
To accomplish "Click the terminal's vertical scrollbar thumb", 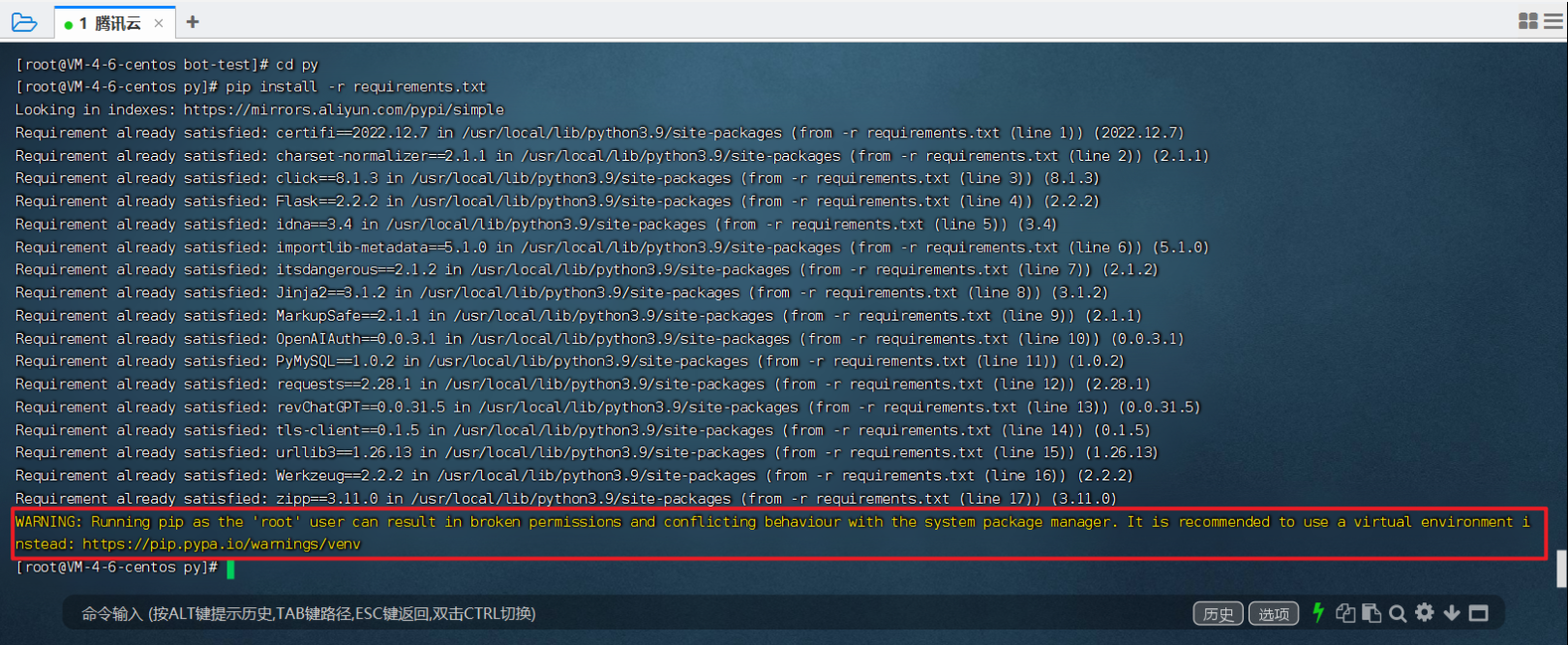I will click(1561, 568).
